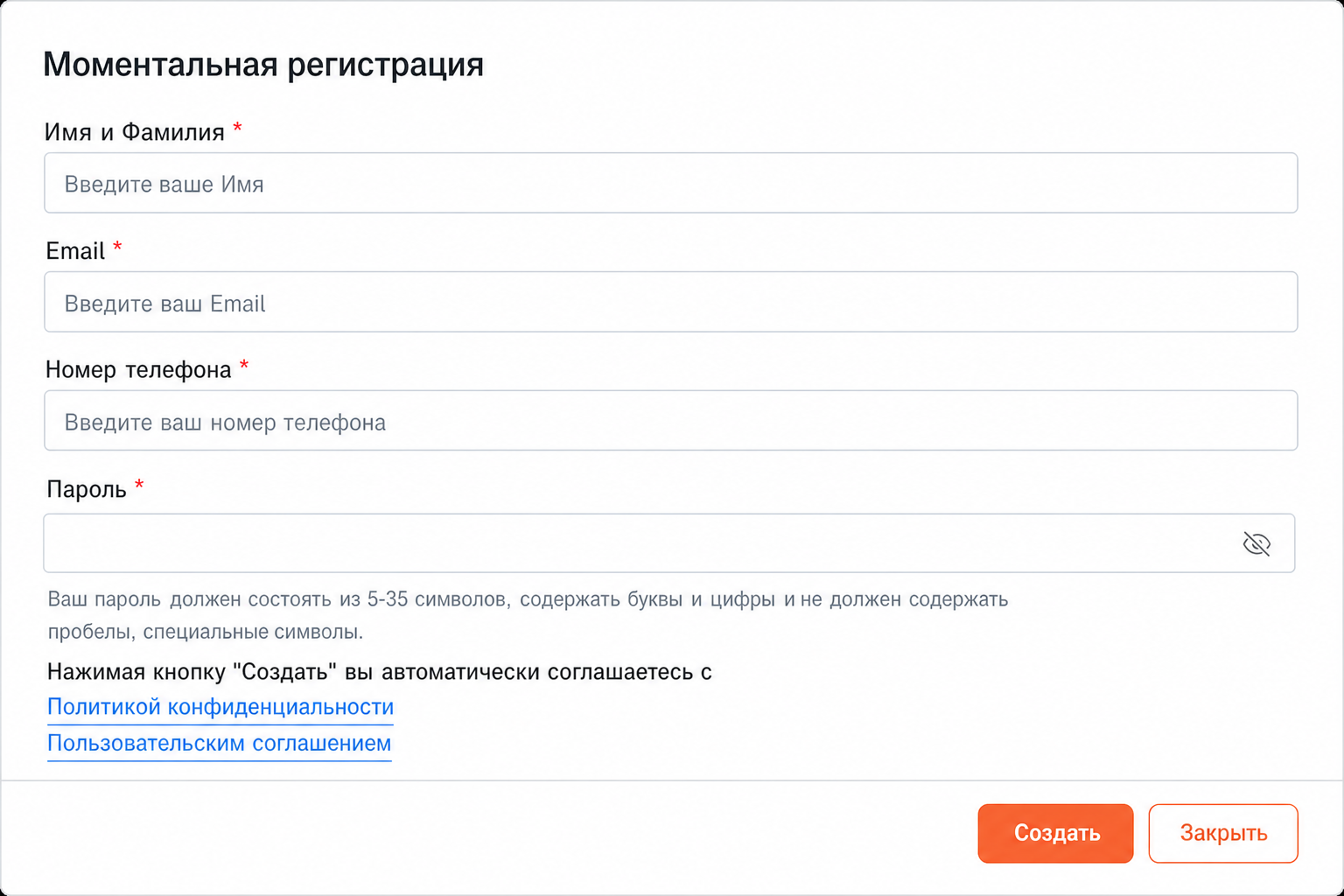Open the 'Пользовательским соглашением' link
The height and width of the screenshot is (896, 1344).
tap(219, 744)
